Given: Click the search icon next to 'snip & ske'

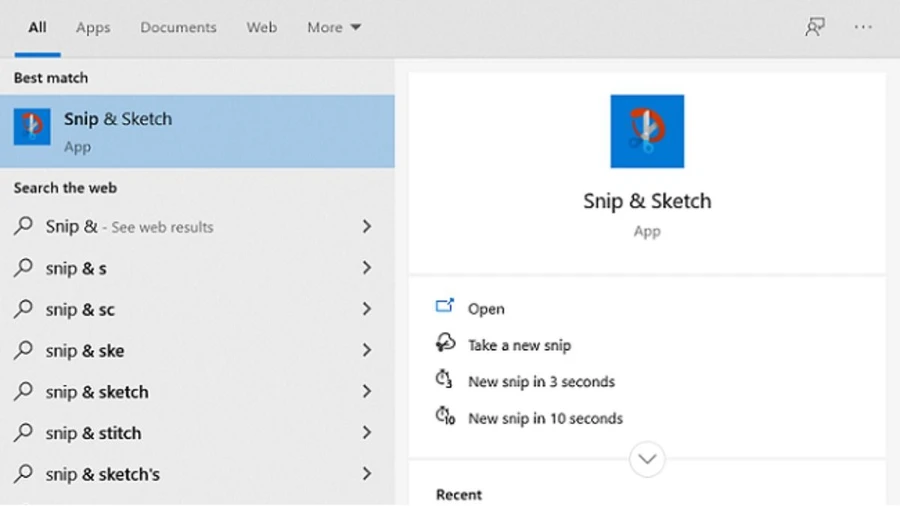Looking at the screenshot, I should (x=24, y=349).
